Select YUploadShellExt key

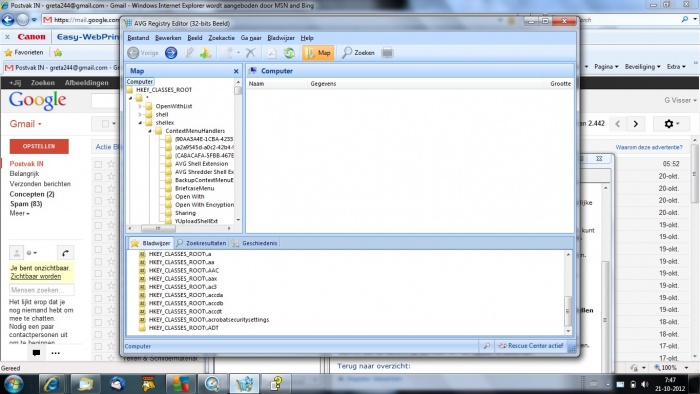tap(196, 221)
